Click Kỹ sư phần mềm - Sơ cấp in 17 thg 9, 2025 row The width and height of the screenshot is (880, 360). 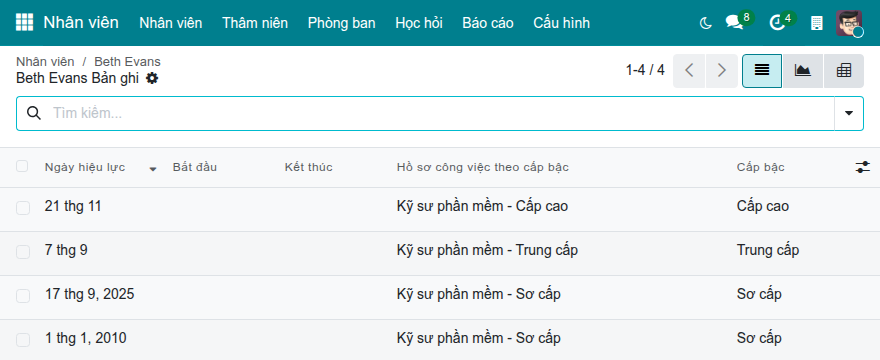[478, 294]
